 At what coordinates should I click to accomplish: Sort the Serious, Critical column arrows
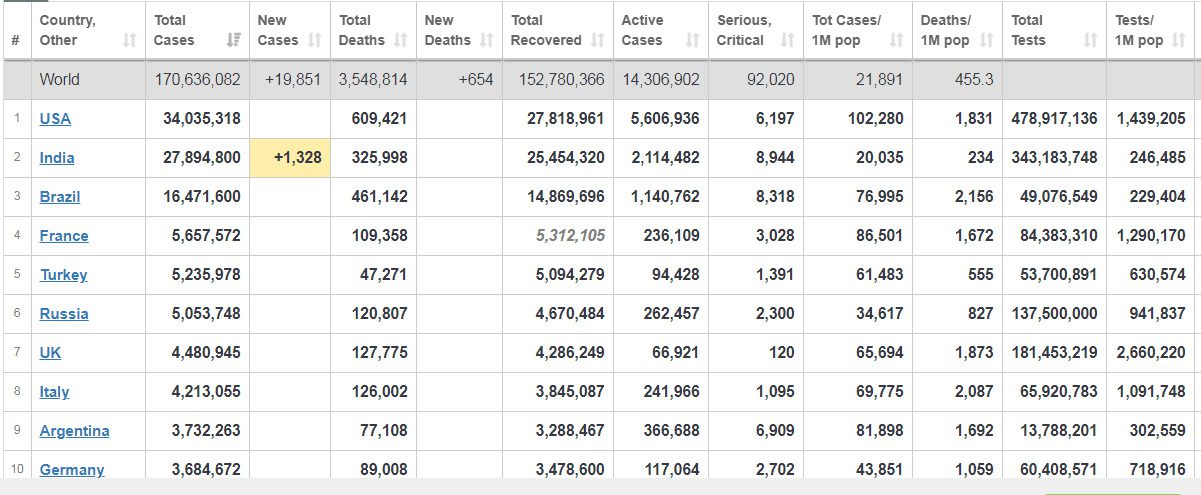[x=787, y=40]
